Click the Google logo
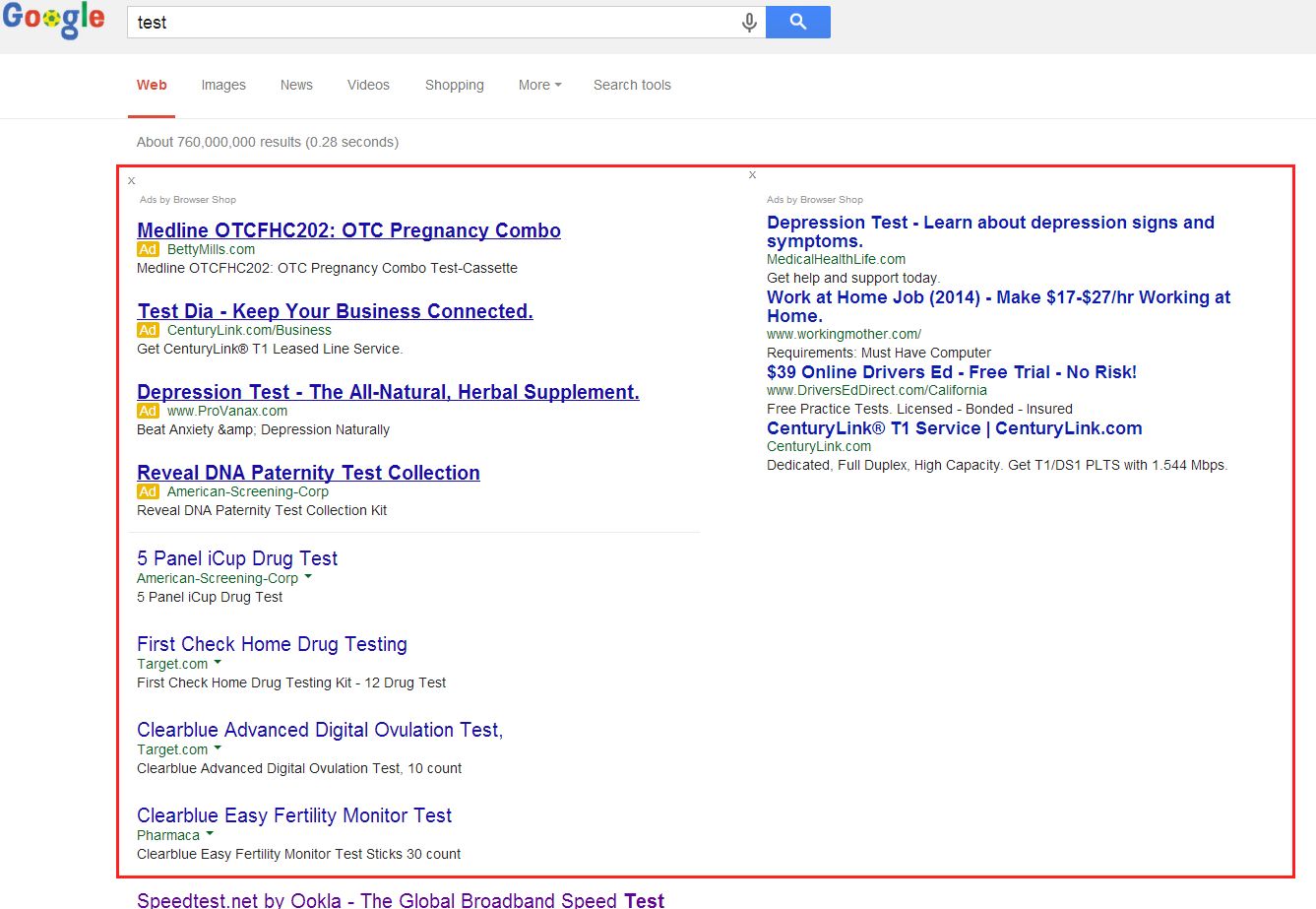1316x909 pixels. tap(53, 20)
